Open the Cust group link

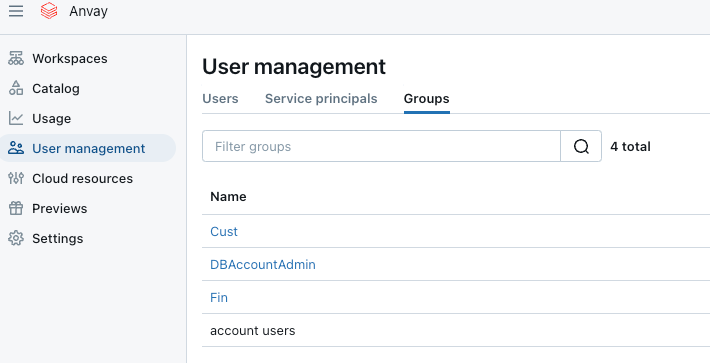coord(224,231)
